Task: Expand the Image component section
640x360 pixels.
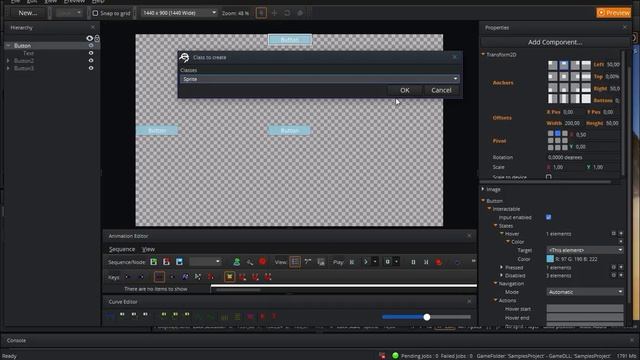Action: 483,189
